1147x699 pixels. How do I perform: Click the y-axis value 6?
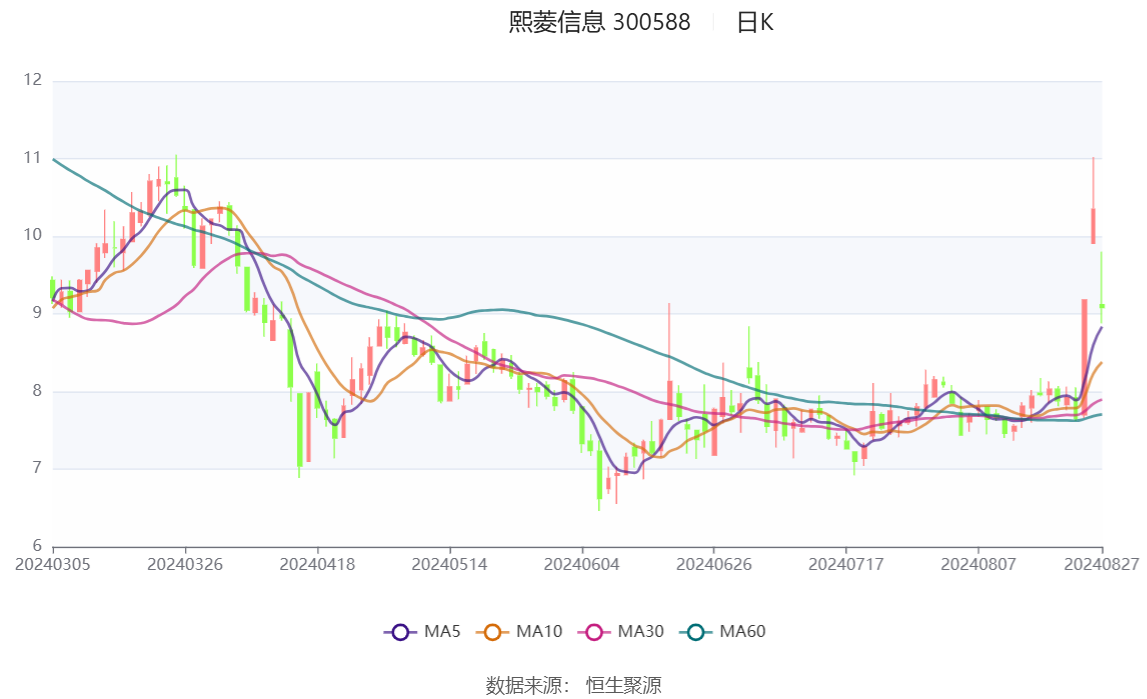37,545
